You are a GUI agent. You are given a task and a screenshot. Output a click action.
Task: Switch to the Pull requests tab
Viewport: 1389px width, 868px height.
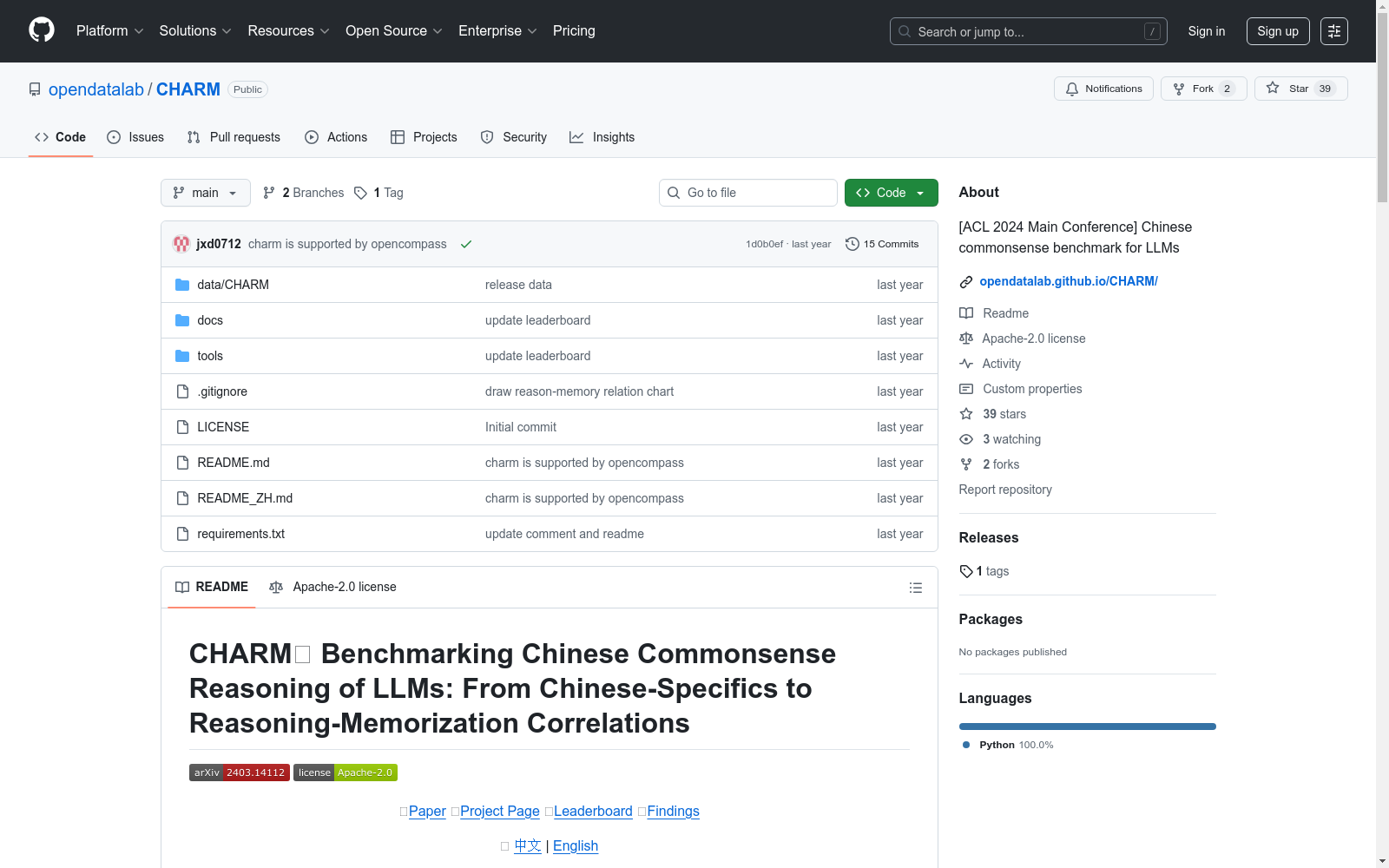[234, 137]
